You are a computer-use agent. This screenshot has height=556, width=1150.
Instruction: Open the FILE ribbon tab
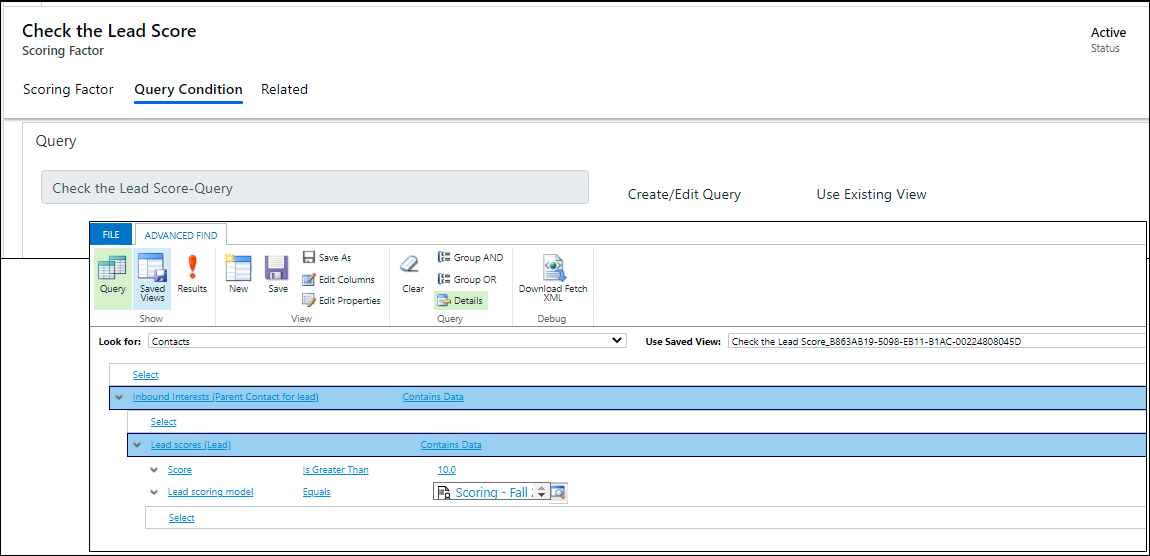tap(111, 235)
